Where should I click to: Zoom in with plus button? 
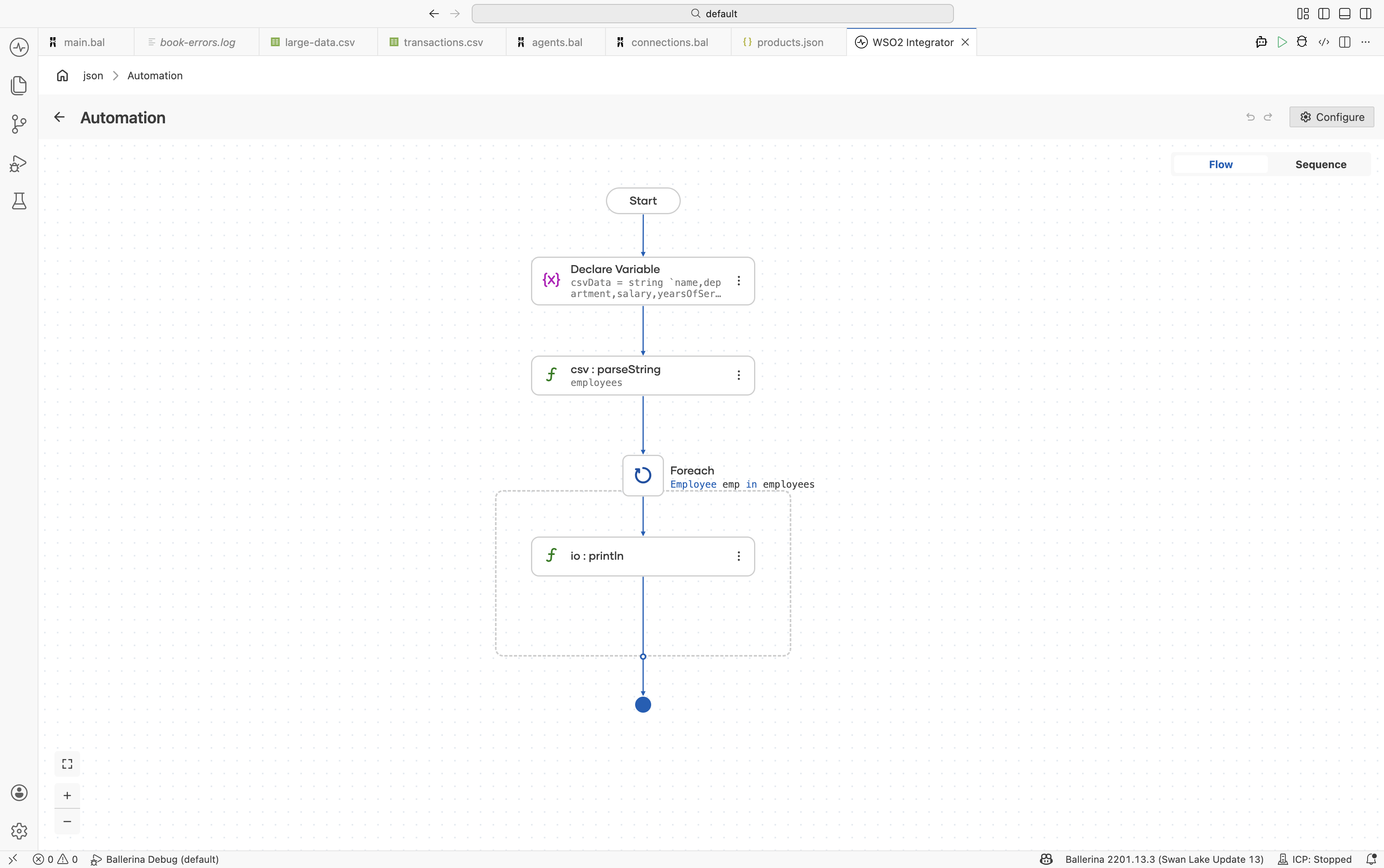pyautogui.click(x=67, y=796)
